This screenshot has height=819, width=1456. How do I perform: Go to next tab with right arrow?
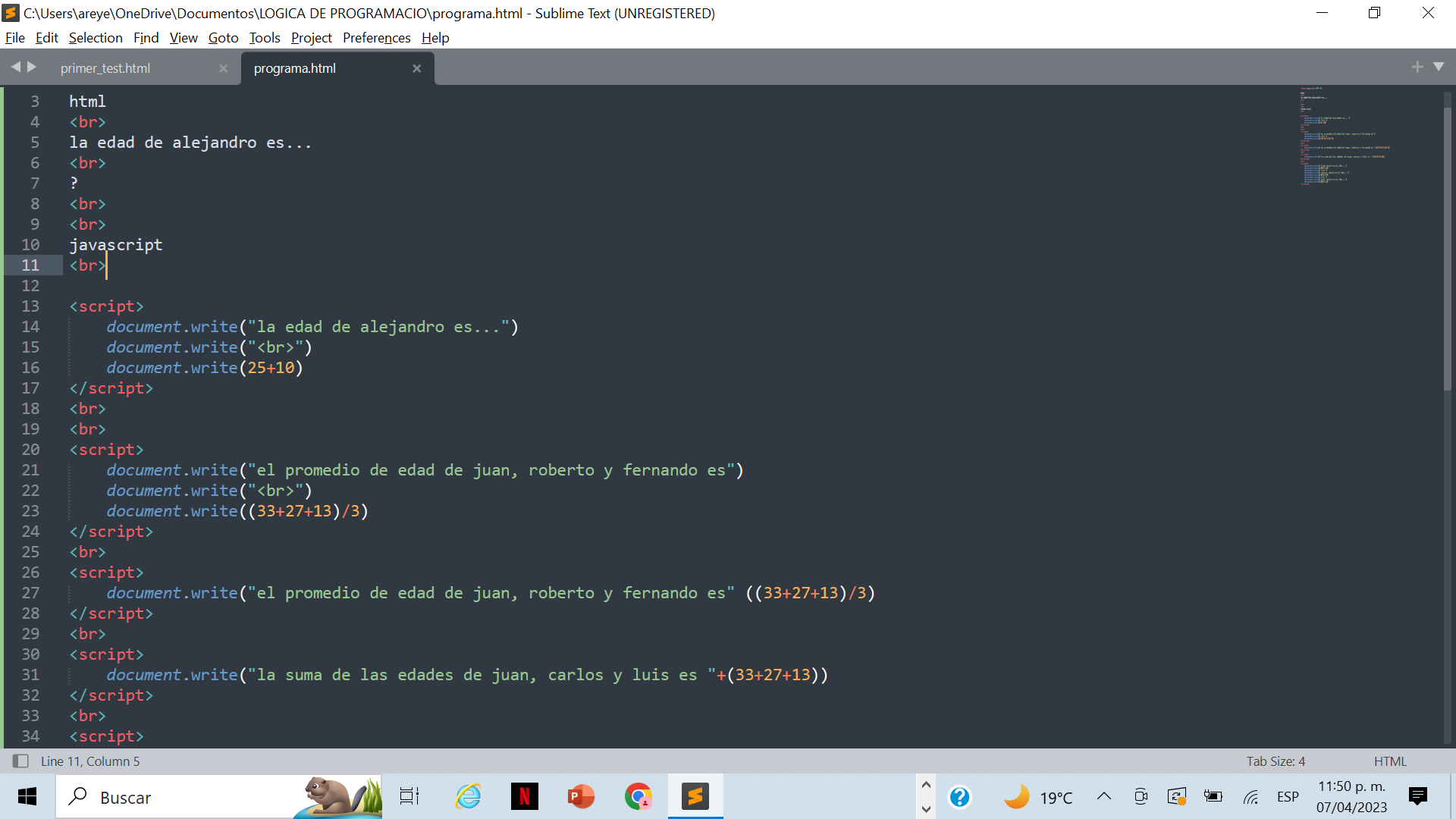pyautogui.click(x=32, y=67)
